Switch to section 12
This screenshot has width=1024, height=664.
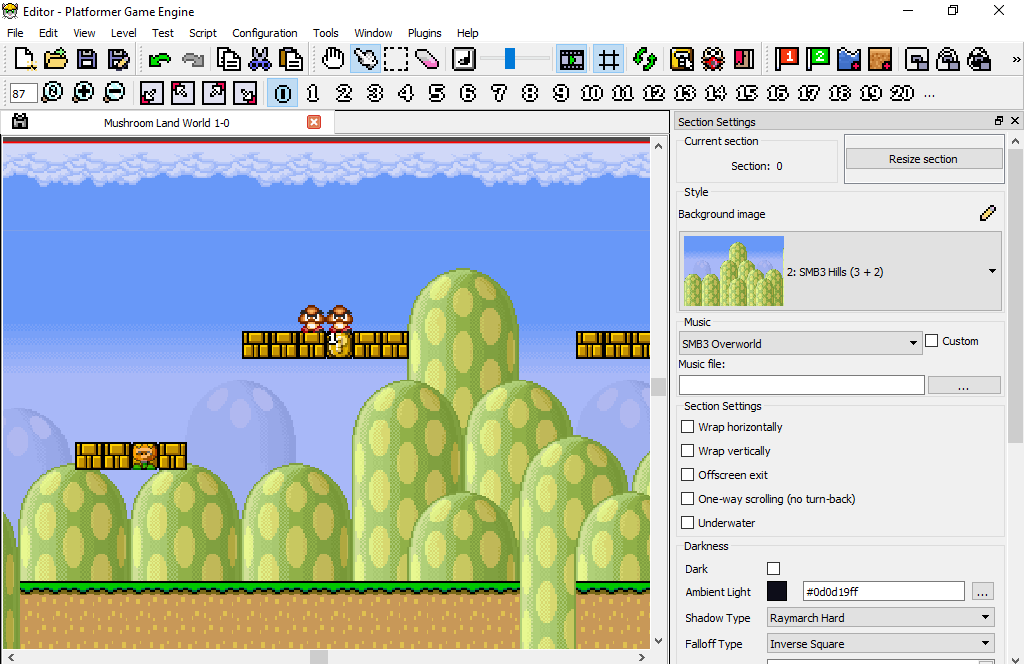(x=654, y=93)
